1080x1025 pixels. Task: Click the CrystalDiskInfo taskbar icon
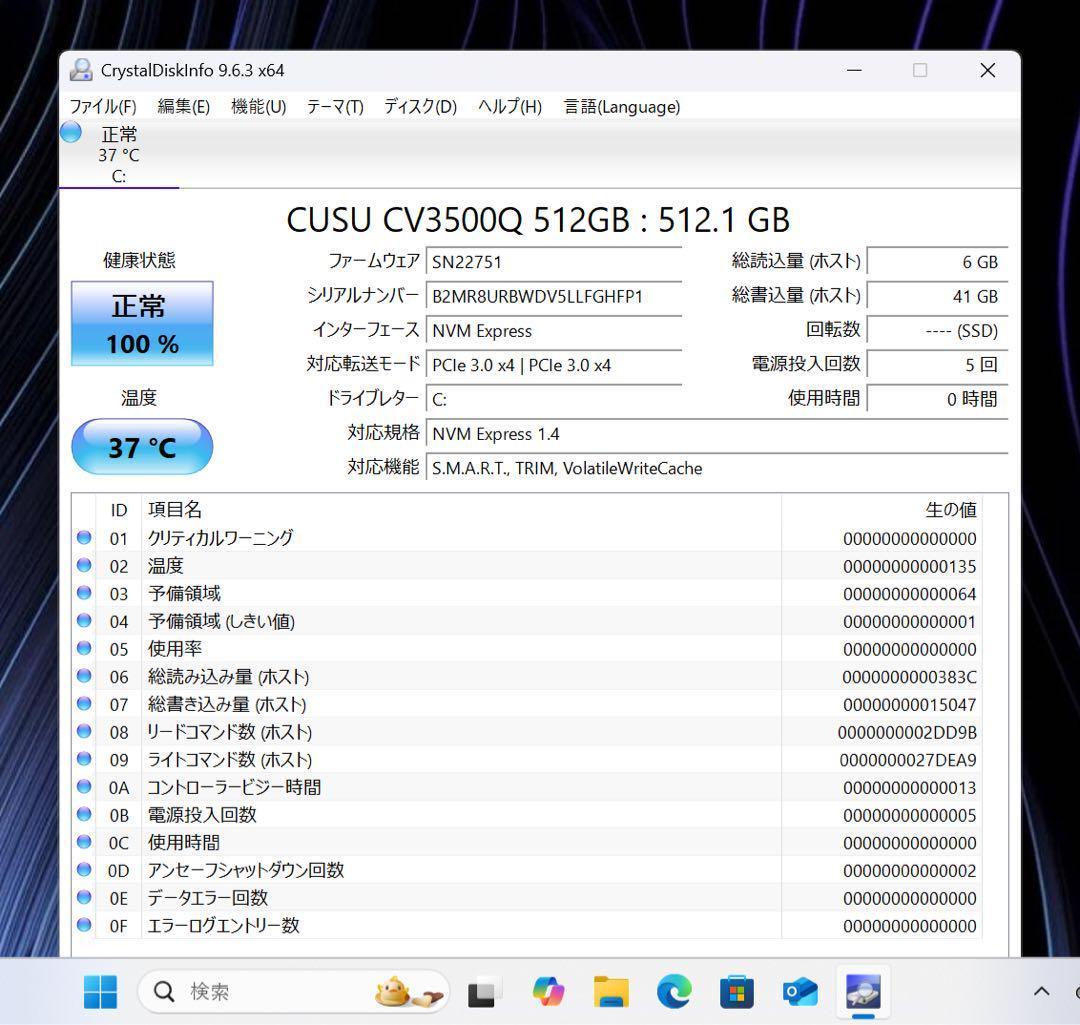(863, 992)
